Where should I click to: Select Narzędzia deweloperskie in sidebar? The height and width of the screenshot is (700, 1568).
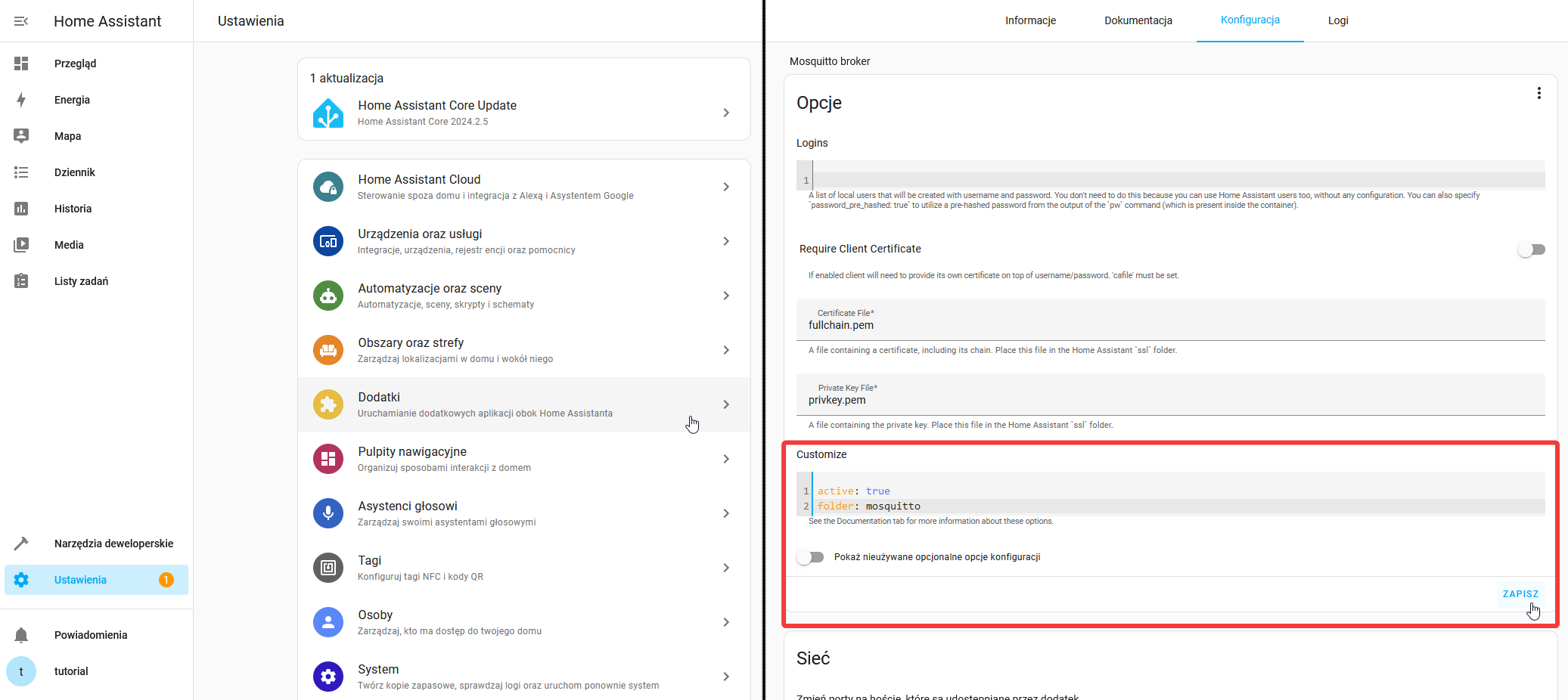96,544
